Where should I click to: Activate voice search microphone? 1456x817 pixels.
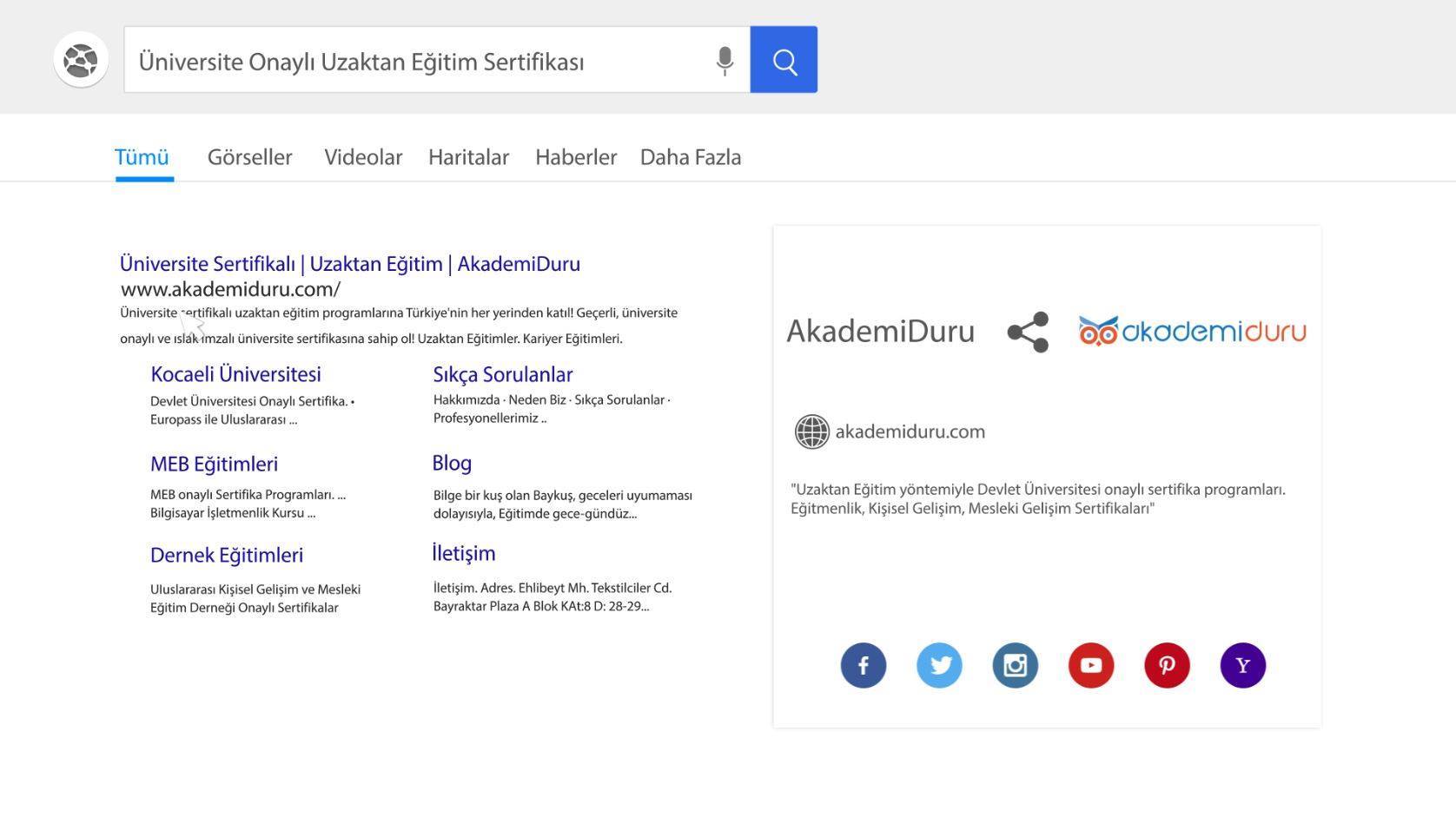725,61
